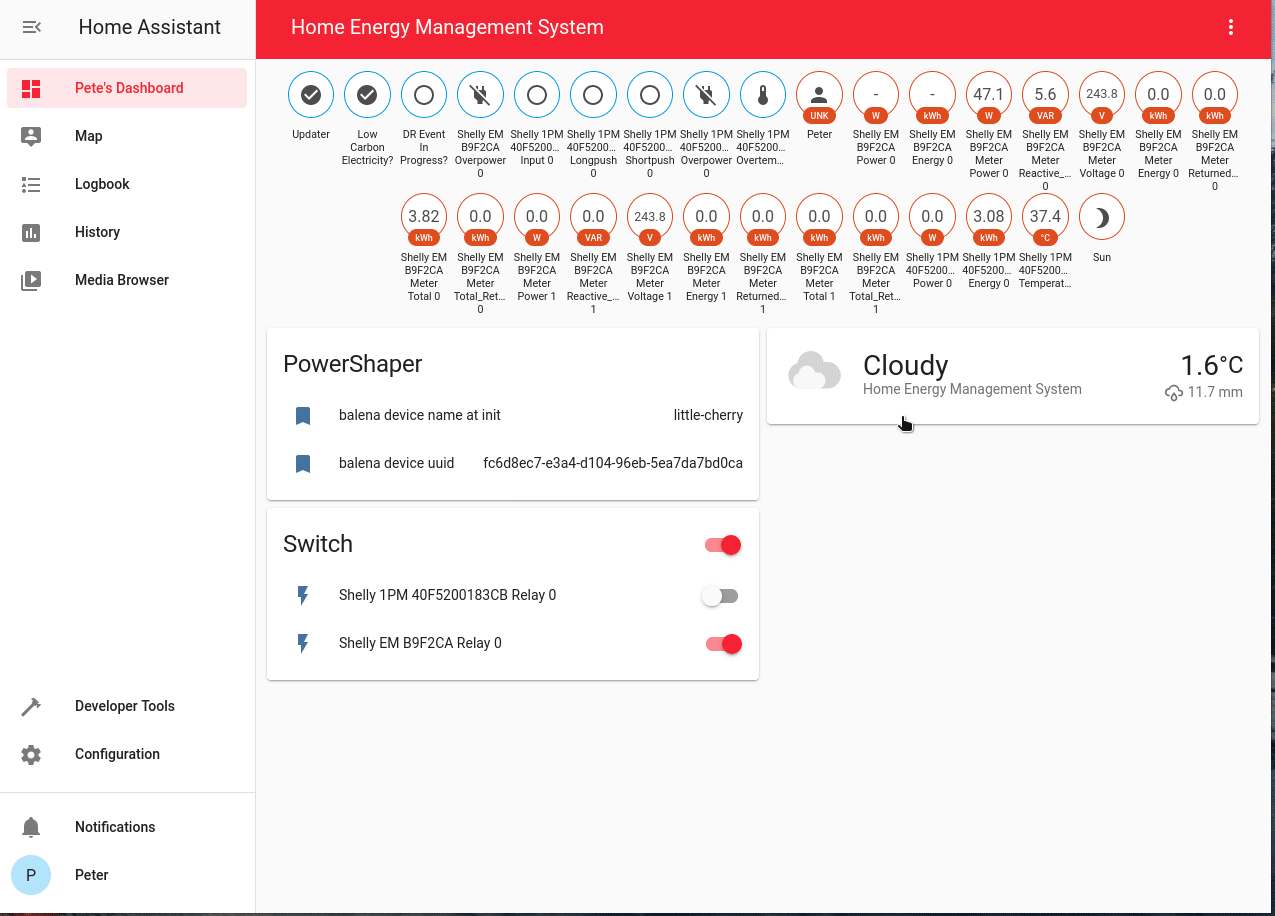Viewport: 1275px width, 916px height.
Task: Click Shelly 1PM Input 0 badge
Action: pos(537,95)
